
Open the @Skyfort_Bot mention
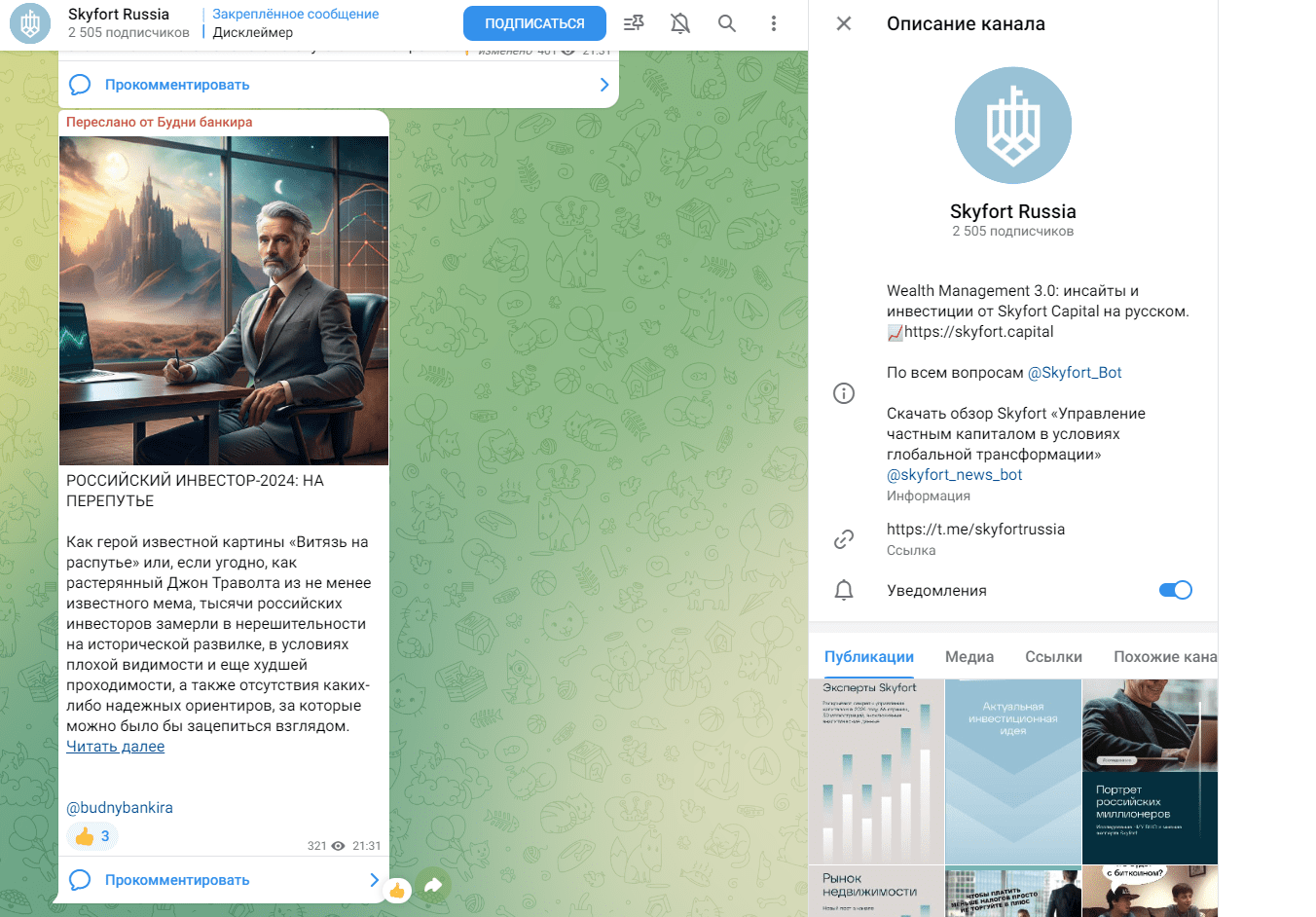(x=1075, y=373)
